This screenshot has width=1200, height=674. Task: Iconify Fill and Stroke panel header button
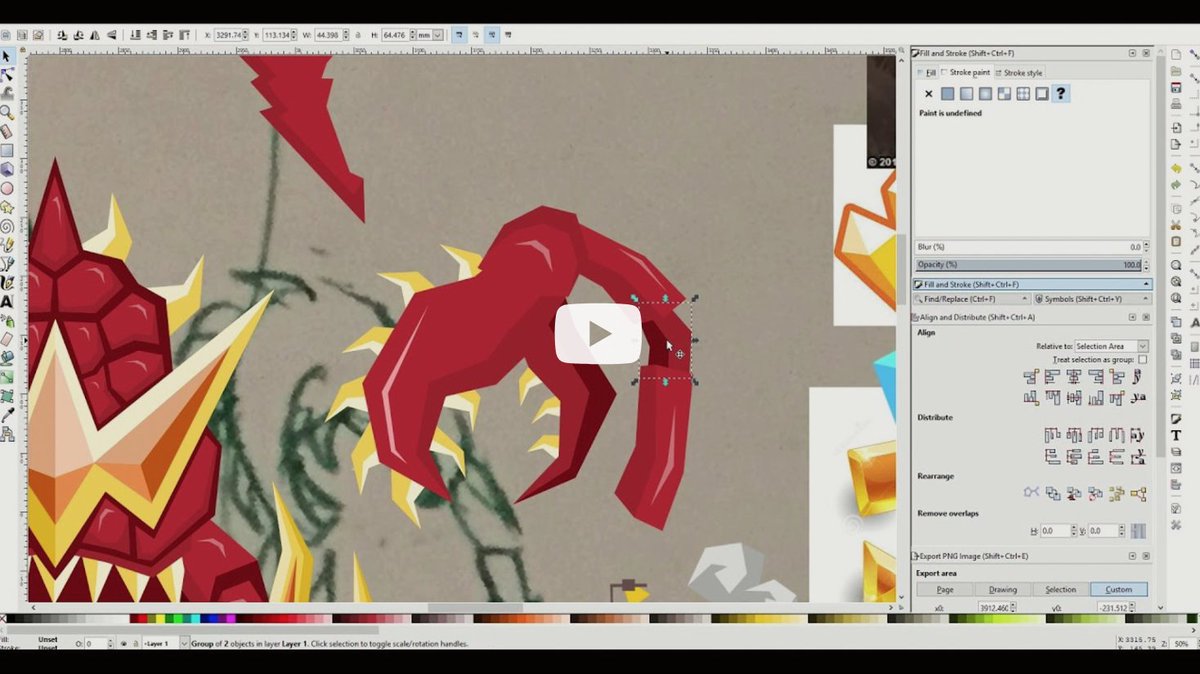pyautogui.click(x=1132, y=53)
